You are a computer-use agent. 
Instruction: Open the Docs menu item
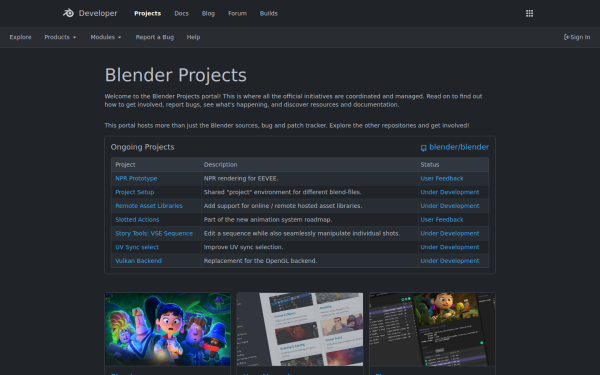coord(181,13)
